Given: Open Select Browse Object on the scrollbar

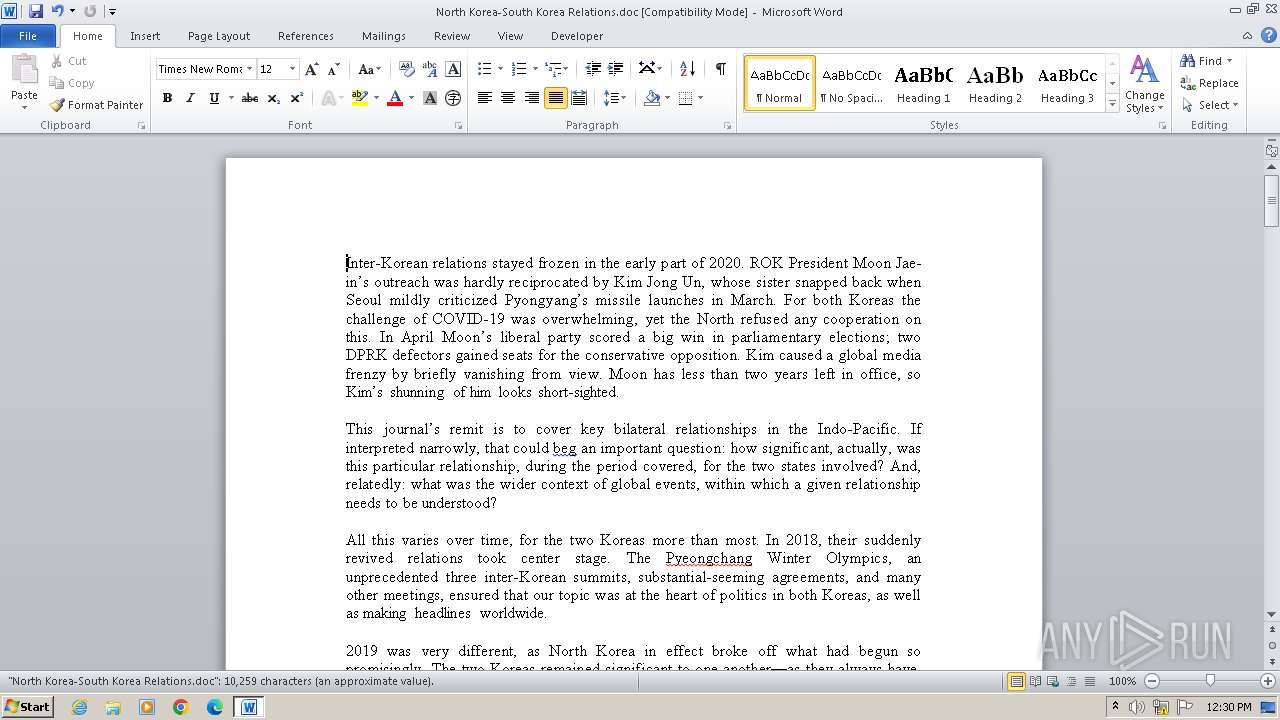Looking at the screenshot, I should [x=1272, y=648].
